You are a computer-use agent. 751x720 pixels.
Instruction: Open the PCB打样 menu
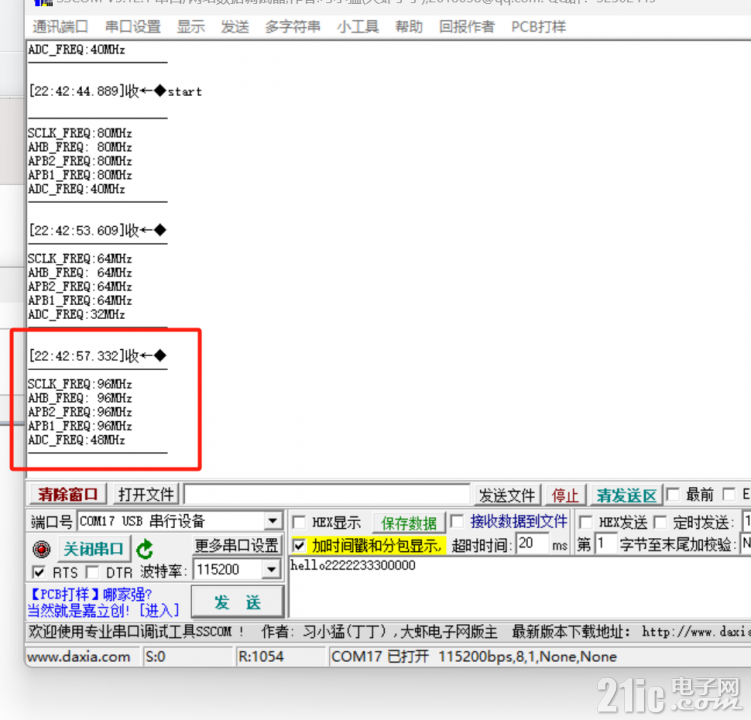point(538,26)
